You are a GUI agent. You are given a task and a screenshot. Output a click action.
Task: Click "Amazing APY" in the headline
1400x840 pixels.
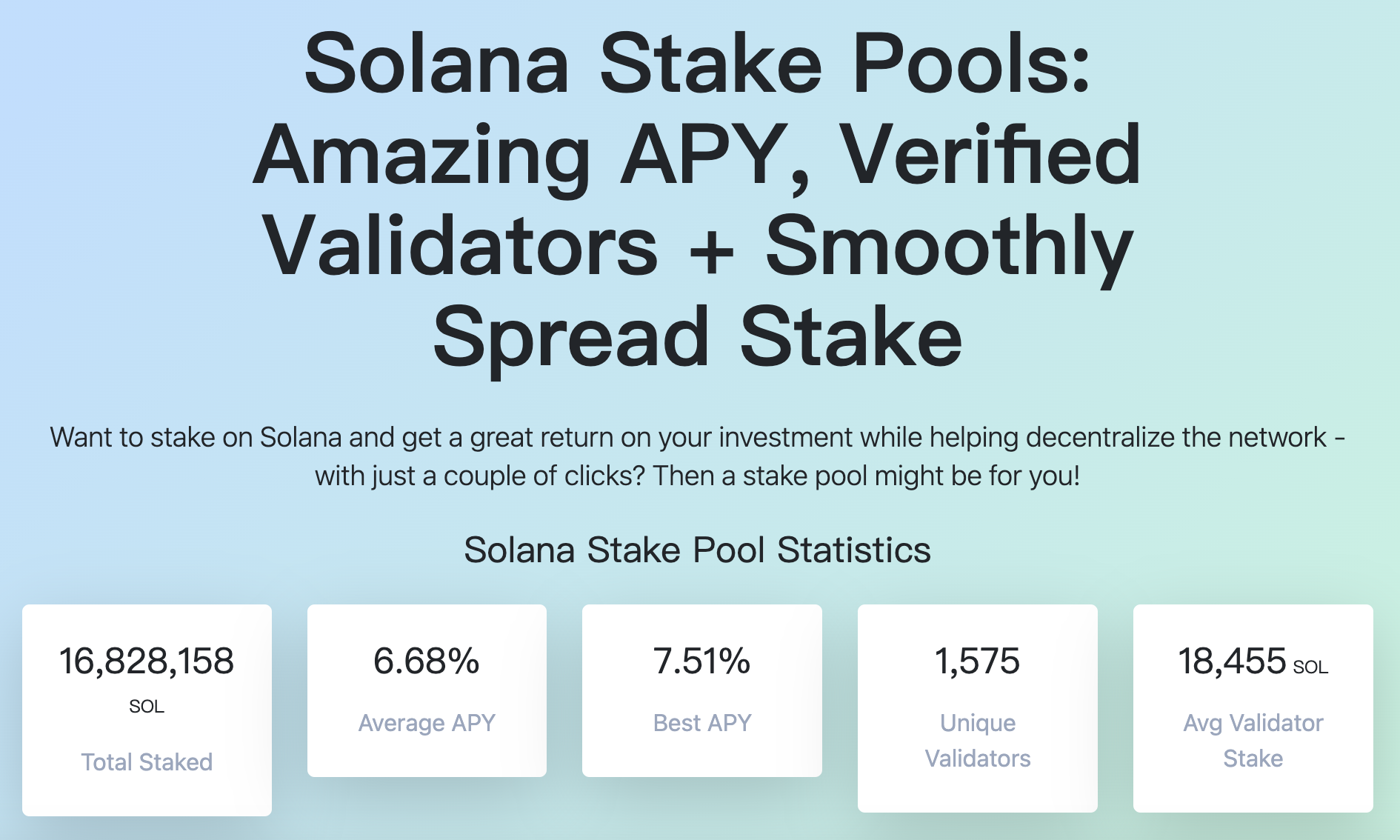(530, 156)
